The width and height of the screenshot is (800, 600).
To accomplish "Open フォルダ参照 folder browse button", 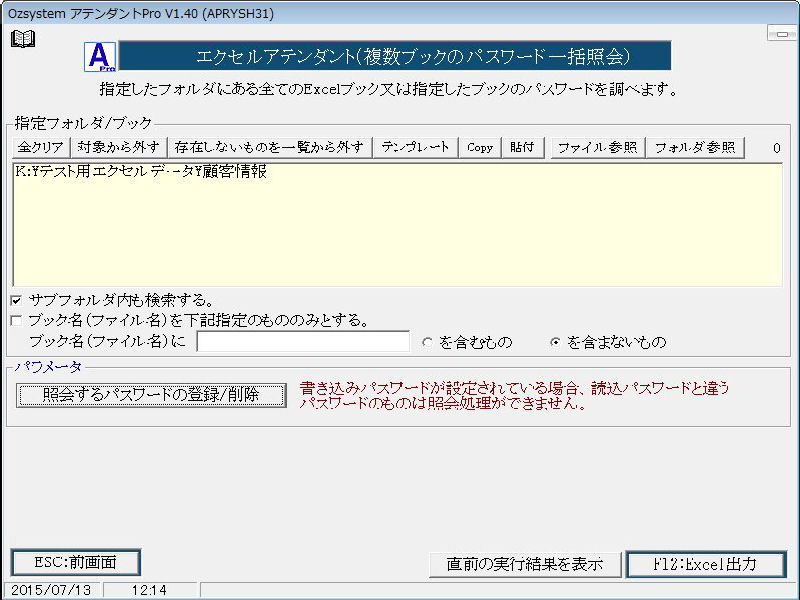I will (695, 147).
